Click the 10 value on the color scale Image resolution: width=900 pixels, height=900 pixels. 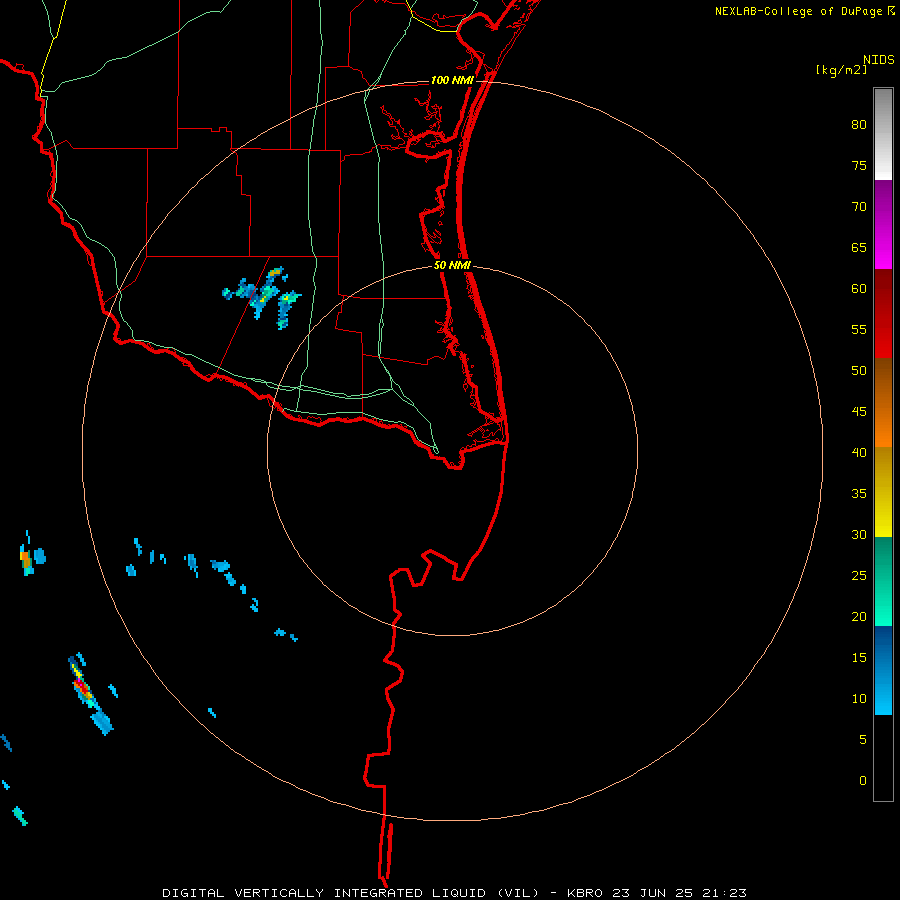[x=859, y=699]
